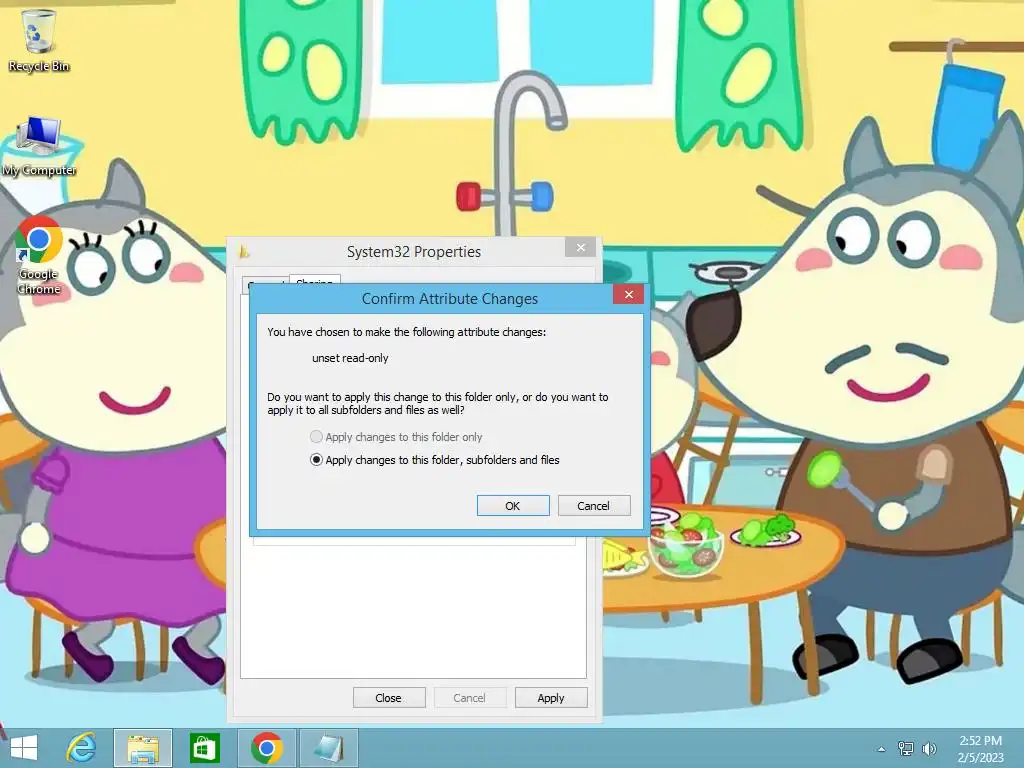Select the My Computer desktop icon
This screenshot has width=1024, height=768.
point(39,147)
